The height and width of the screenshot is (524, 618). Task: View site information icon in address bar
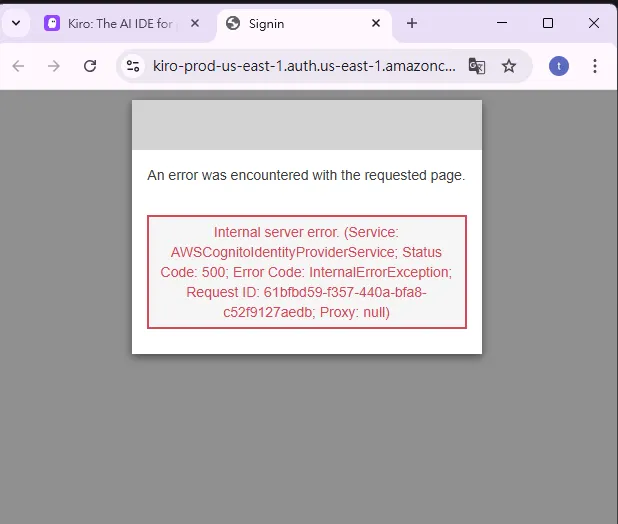point(133,66)
